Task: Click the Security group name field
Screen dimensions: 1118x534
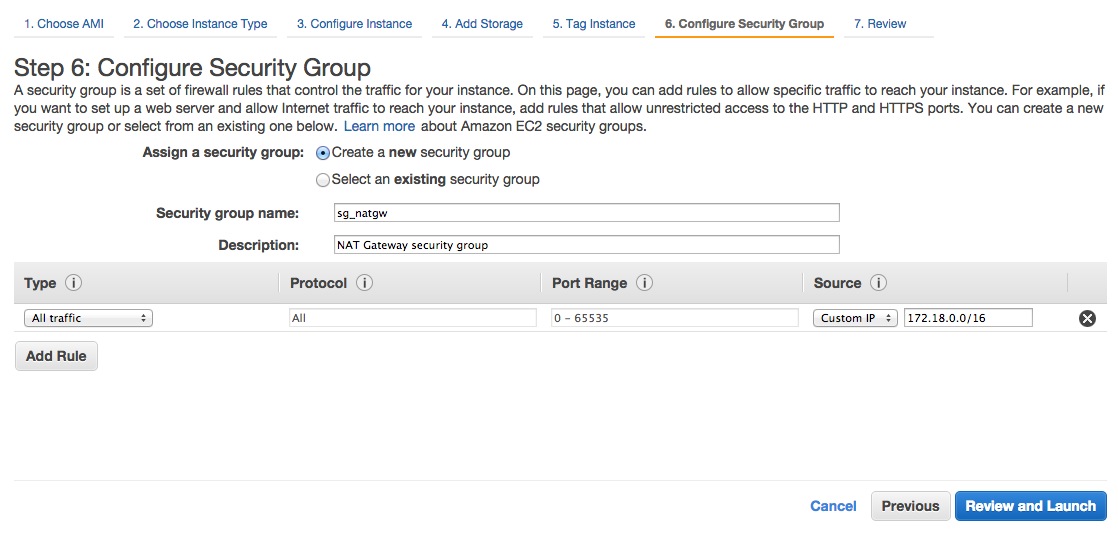Action: [x=586, y=213]
